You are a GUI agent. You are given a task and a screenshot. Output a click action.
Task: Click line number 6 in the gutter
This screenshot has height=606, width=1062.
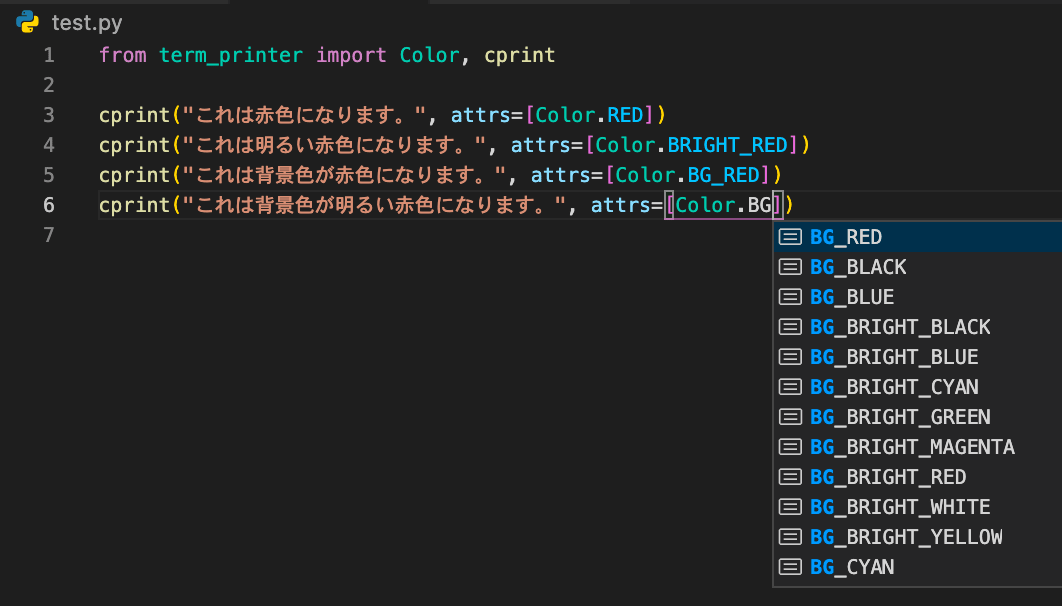pos(49,204)
